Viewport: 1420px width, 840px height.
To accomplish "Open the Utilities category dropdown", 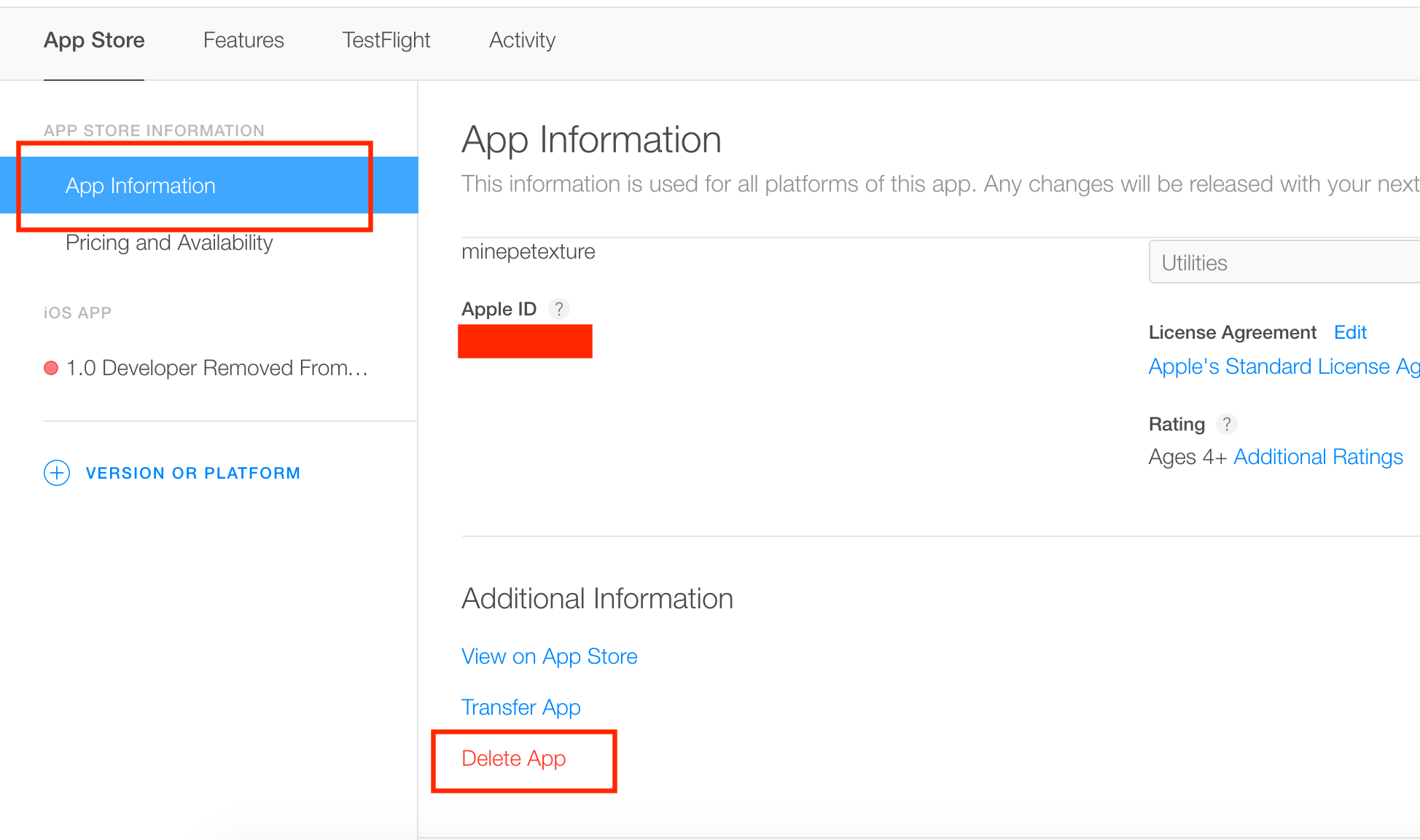I will click(x=1283, y=262).
